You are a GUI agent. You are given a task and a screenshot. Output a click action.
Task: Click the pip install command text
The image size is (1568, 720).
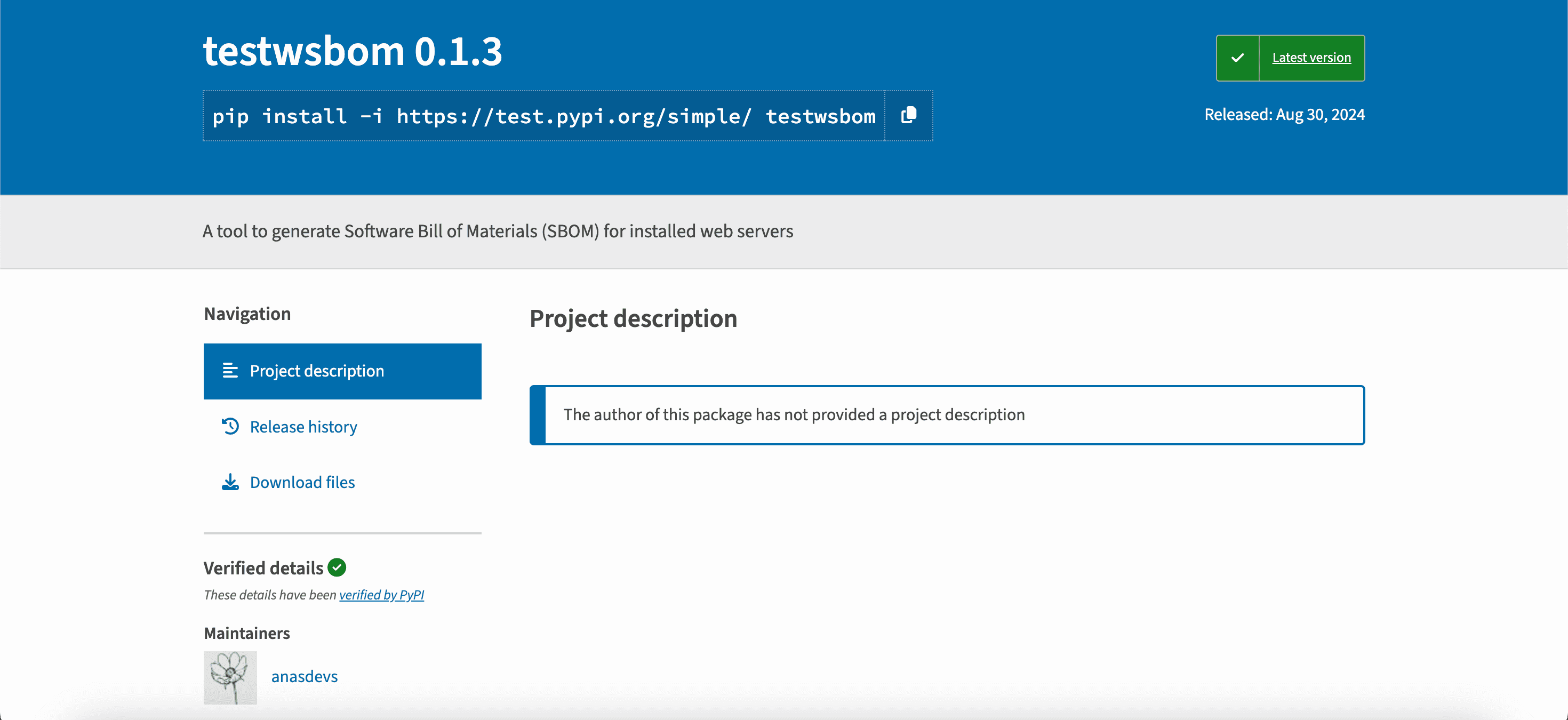point(543,116)
